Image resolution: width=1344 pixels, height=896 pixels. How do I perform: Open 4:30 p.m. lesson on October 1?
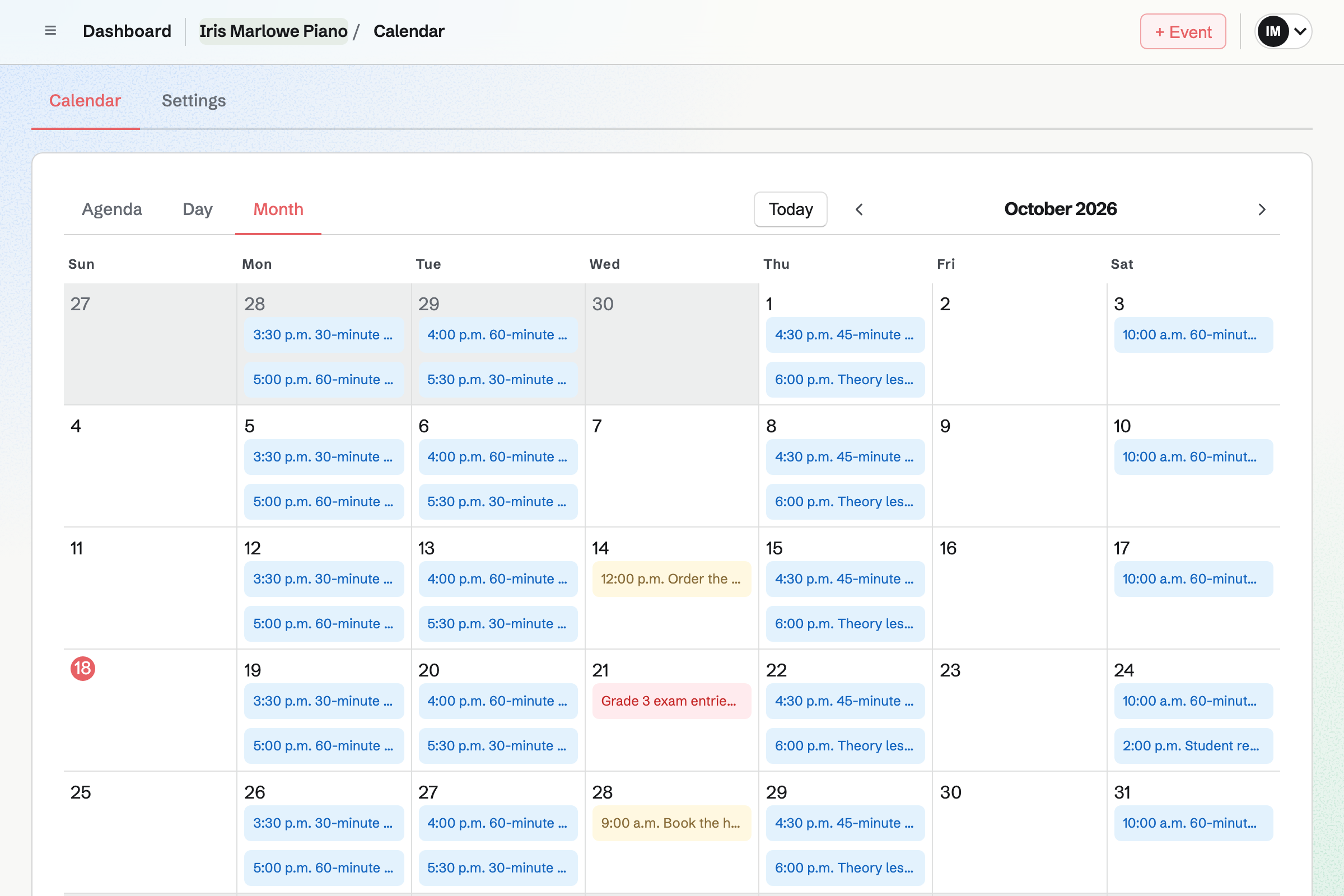coord(846,334)
